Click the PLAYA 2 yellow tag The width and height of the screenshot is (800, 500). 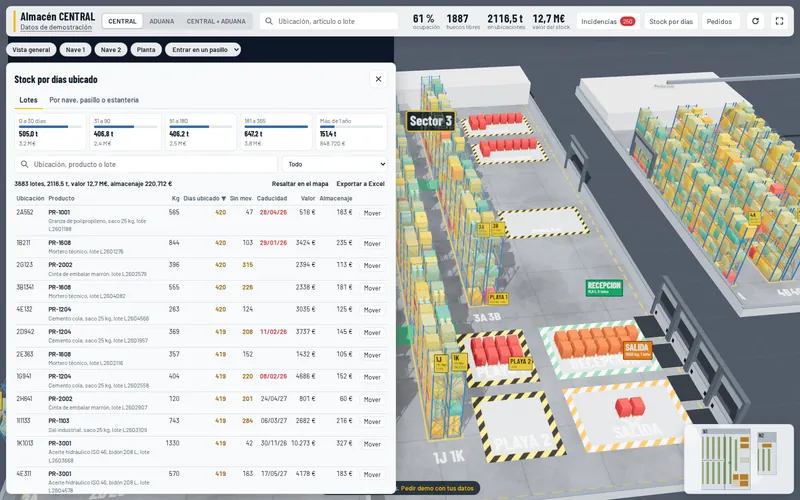[x=520, y=362]
